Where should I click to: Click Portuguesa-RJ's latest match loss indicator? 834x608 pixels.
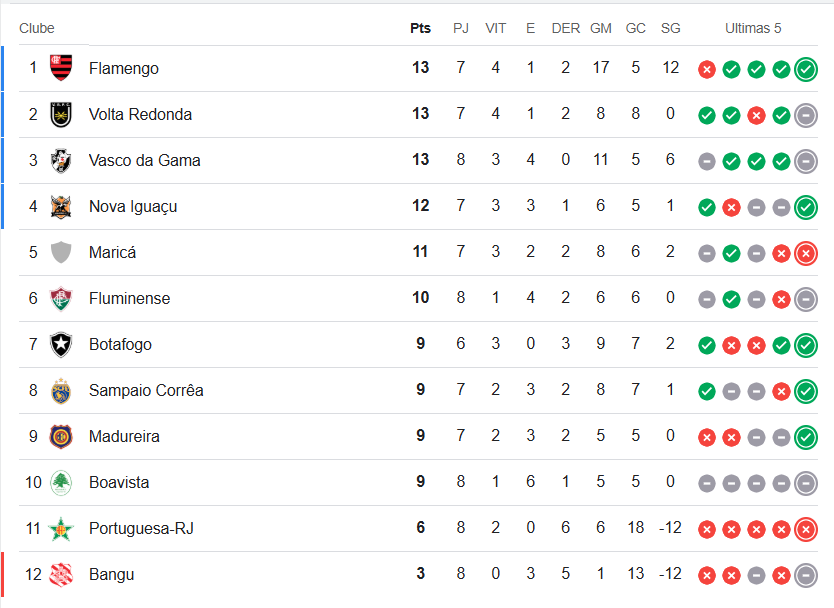click(805, 529)
